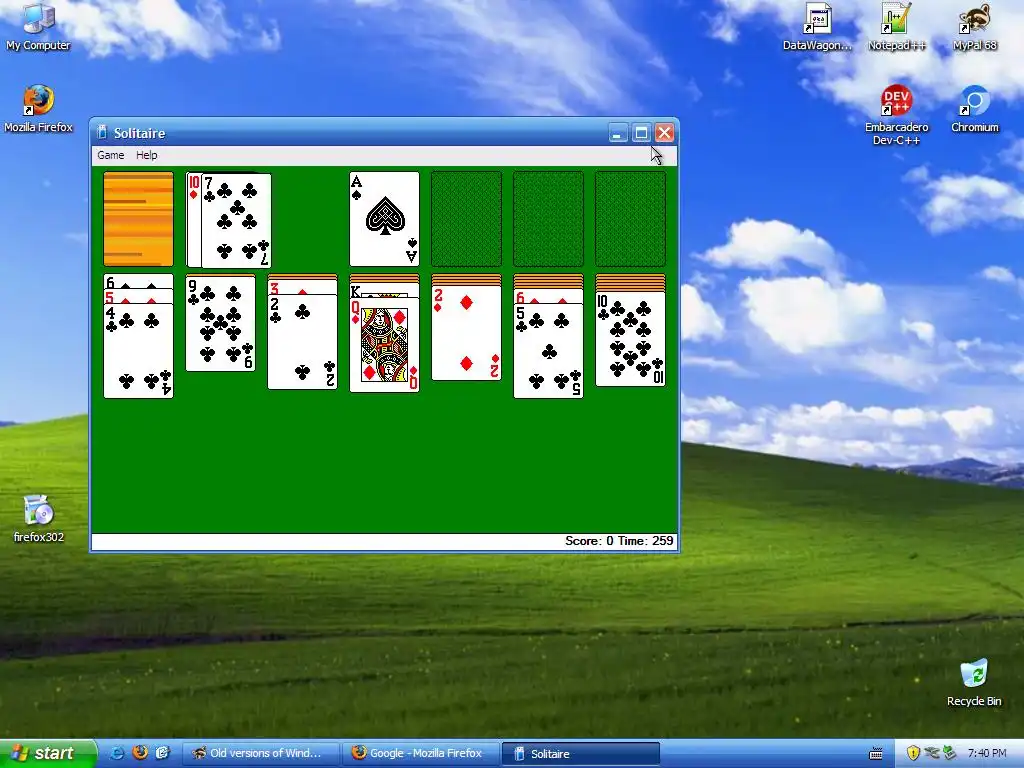
Task: Open the Help menu in Solitaire
Action: [x=146, y=155]
